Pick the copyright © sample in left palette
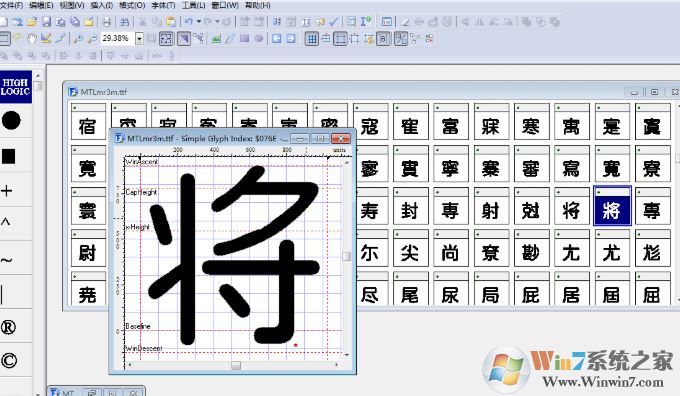The image size is (680, 396). click(9, 360)
